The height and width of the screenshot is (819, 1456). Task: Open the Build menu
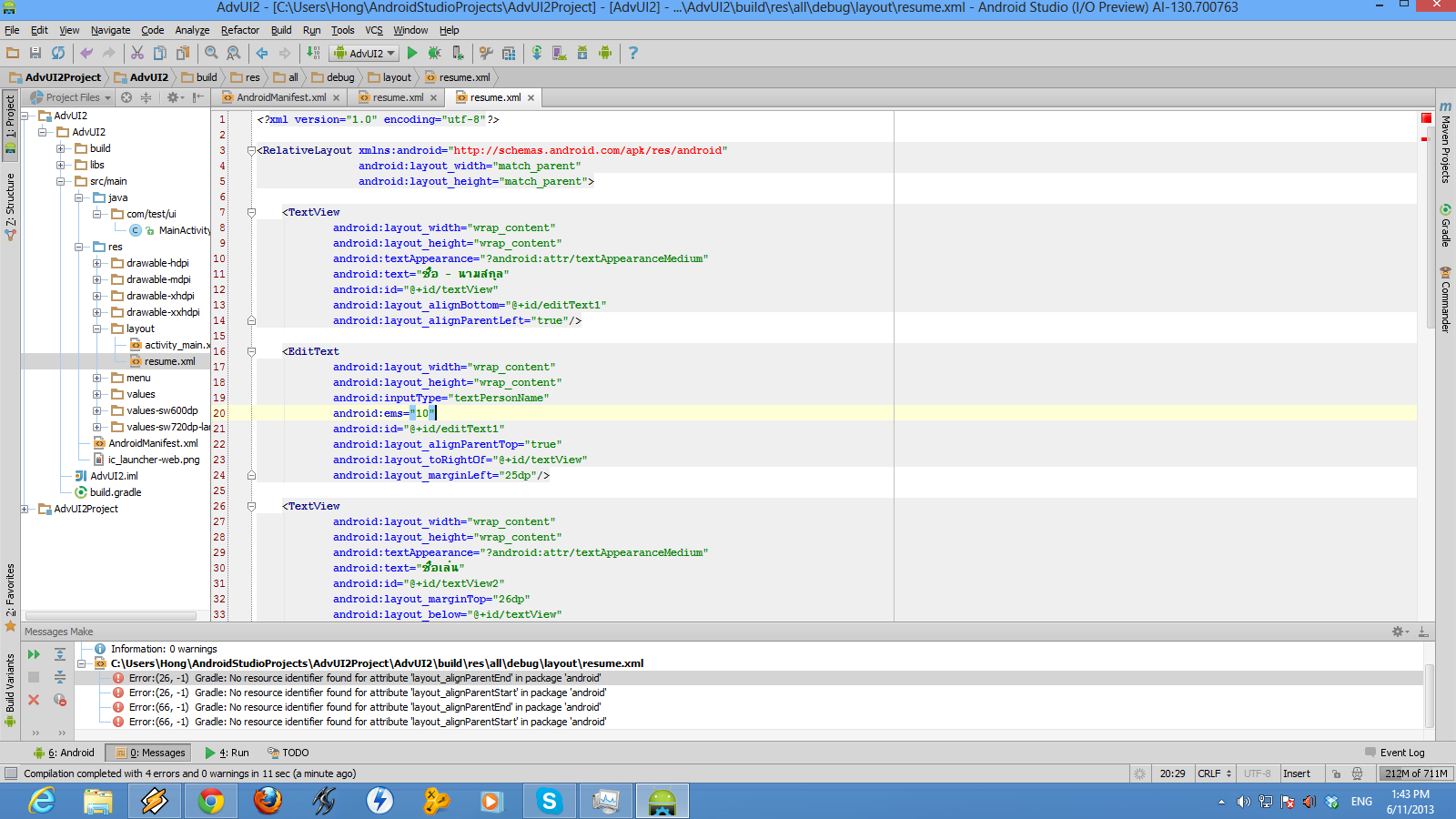(x=281, y=30)
